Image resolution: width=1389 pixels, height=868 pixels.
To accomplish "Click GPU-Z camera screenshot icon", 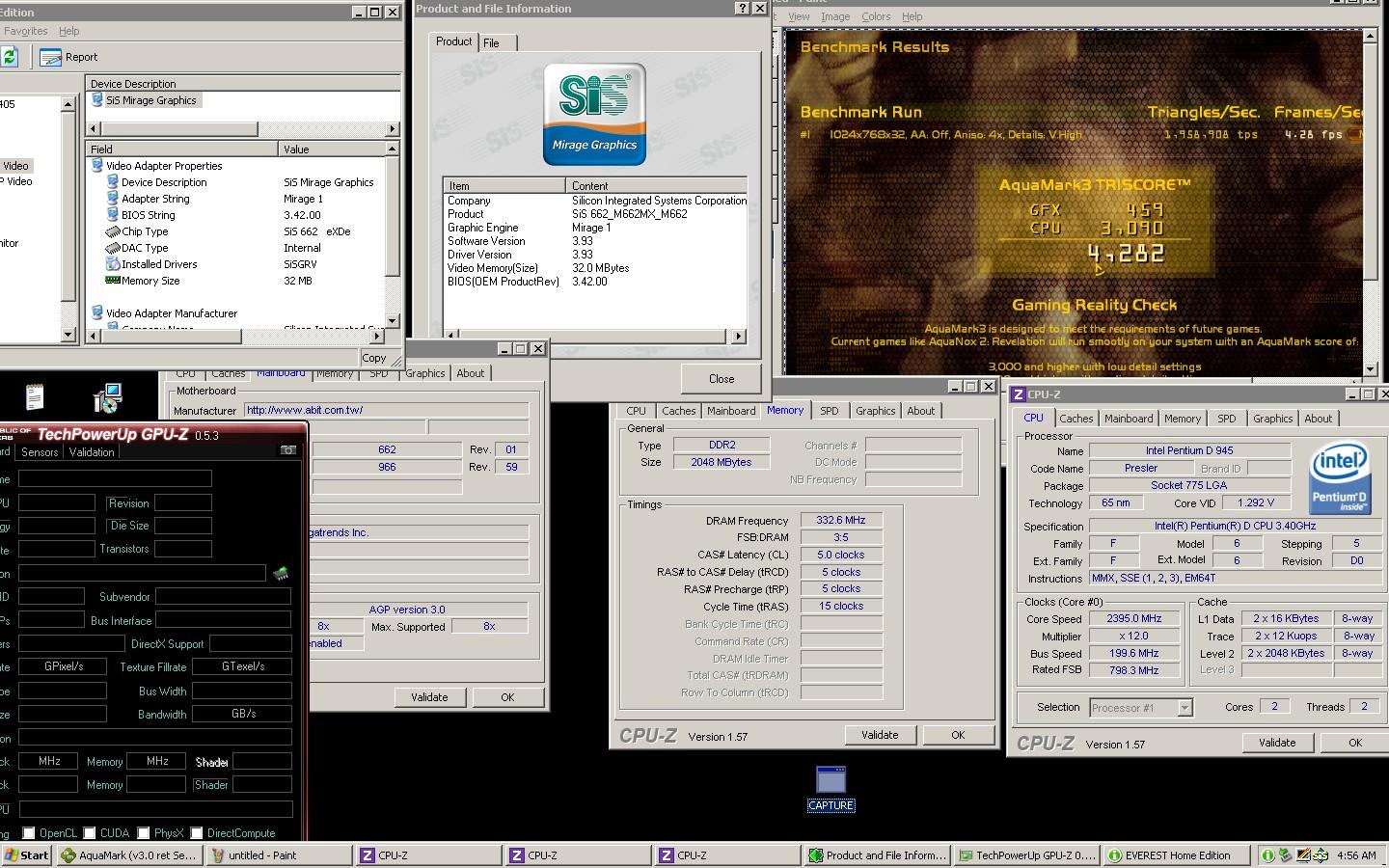I will [x=288, y=450].
